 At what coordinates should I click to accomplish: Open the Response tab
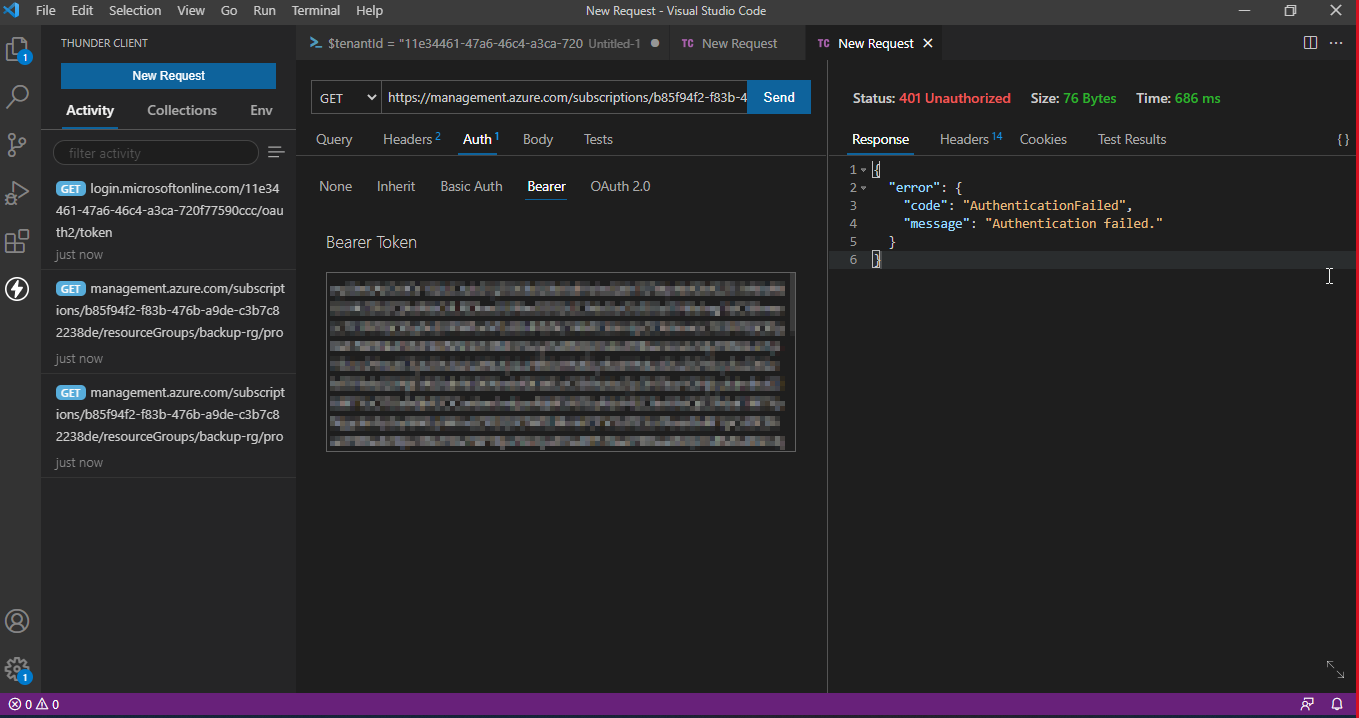pos(880,139)
